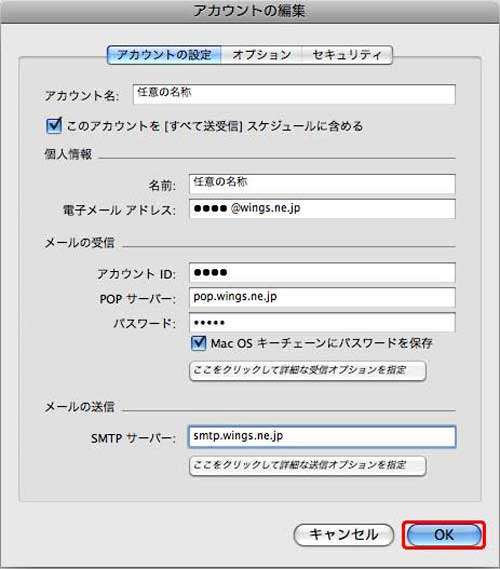This screenshot has width=500, height=569.
Task: Open the detailed 送信オプション settings
Action: pyautogui.click(x=307, y=466)
